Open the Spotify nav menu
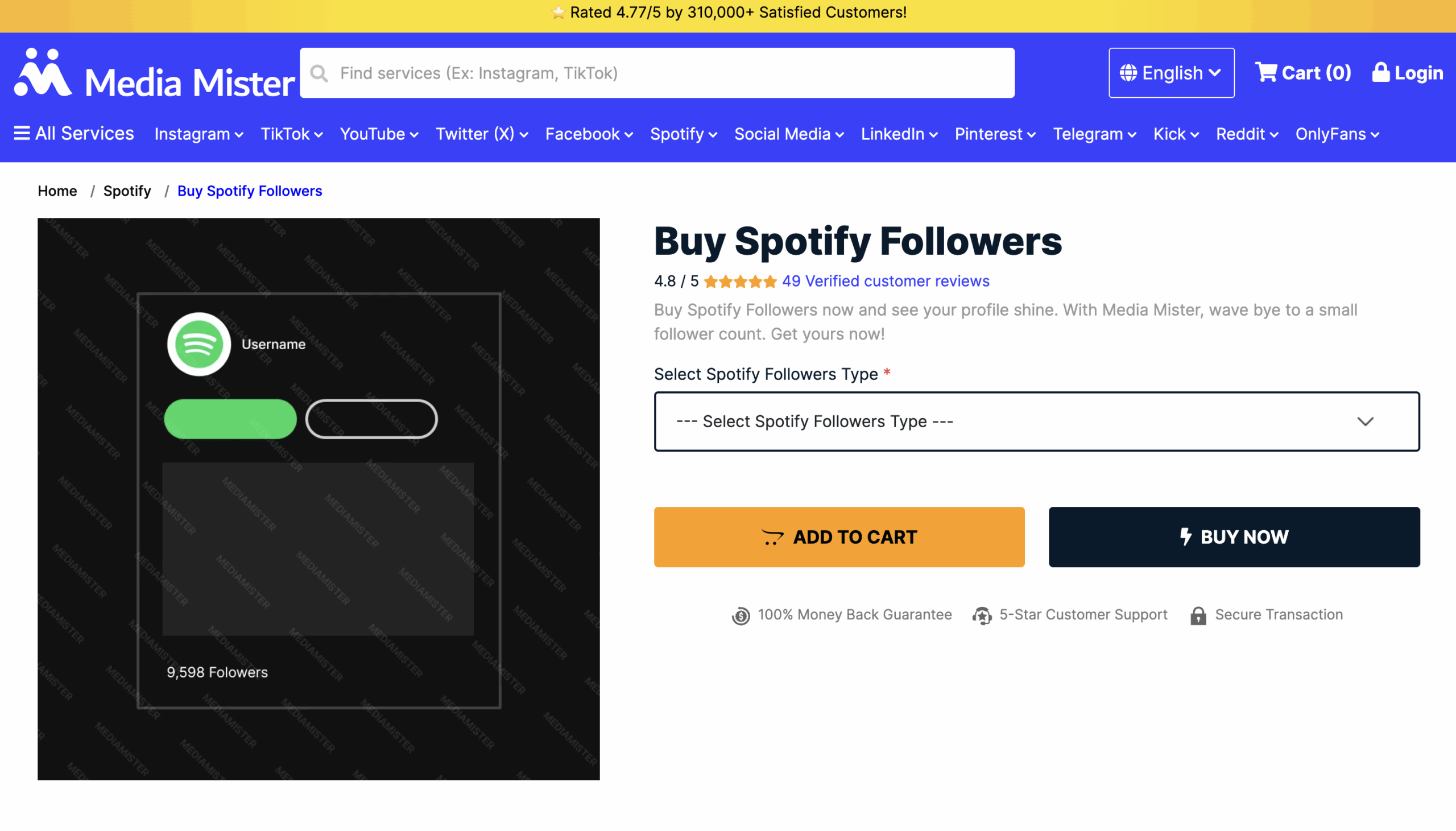This screenshot has width=1456, height=831. 683,134
